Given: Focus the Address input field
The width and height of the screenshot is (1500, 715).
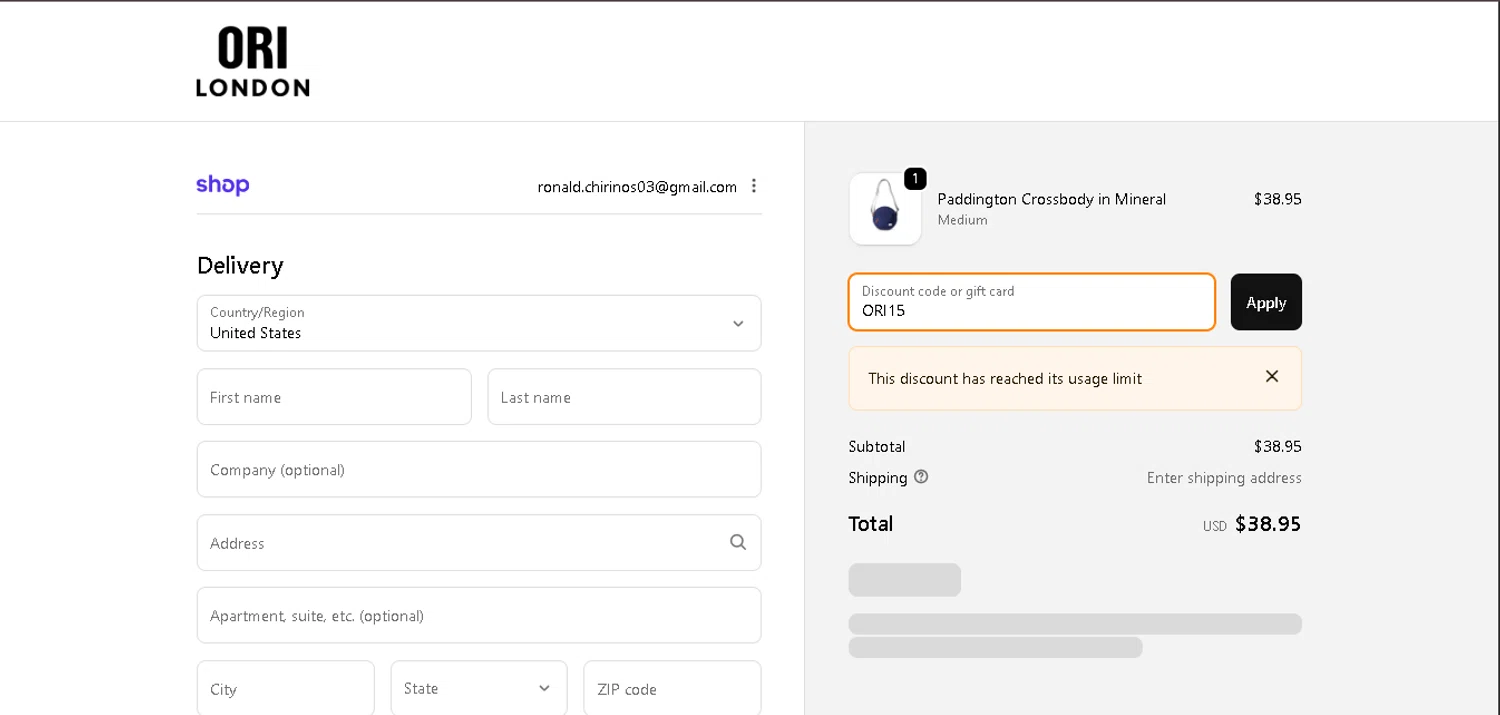Looking at the screenshot, I should pos(479,543).
